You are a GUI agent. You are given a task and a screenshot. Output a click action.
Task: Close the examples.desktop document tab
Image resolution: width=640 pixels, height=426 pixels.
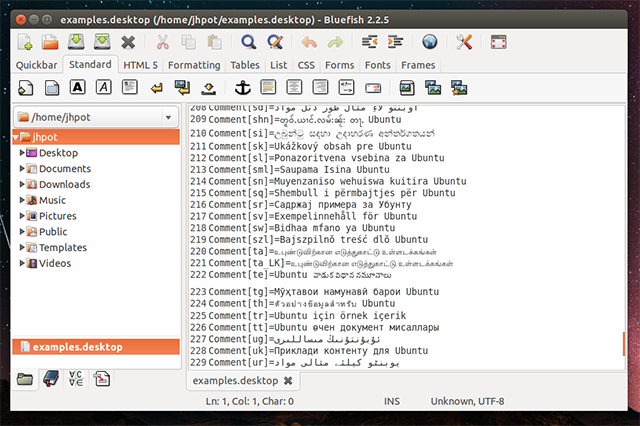[x=288, y=381]
